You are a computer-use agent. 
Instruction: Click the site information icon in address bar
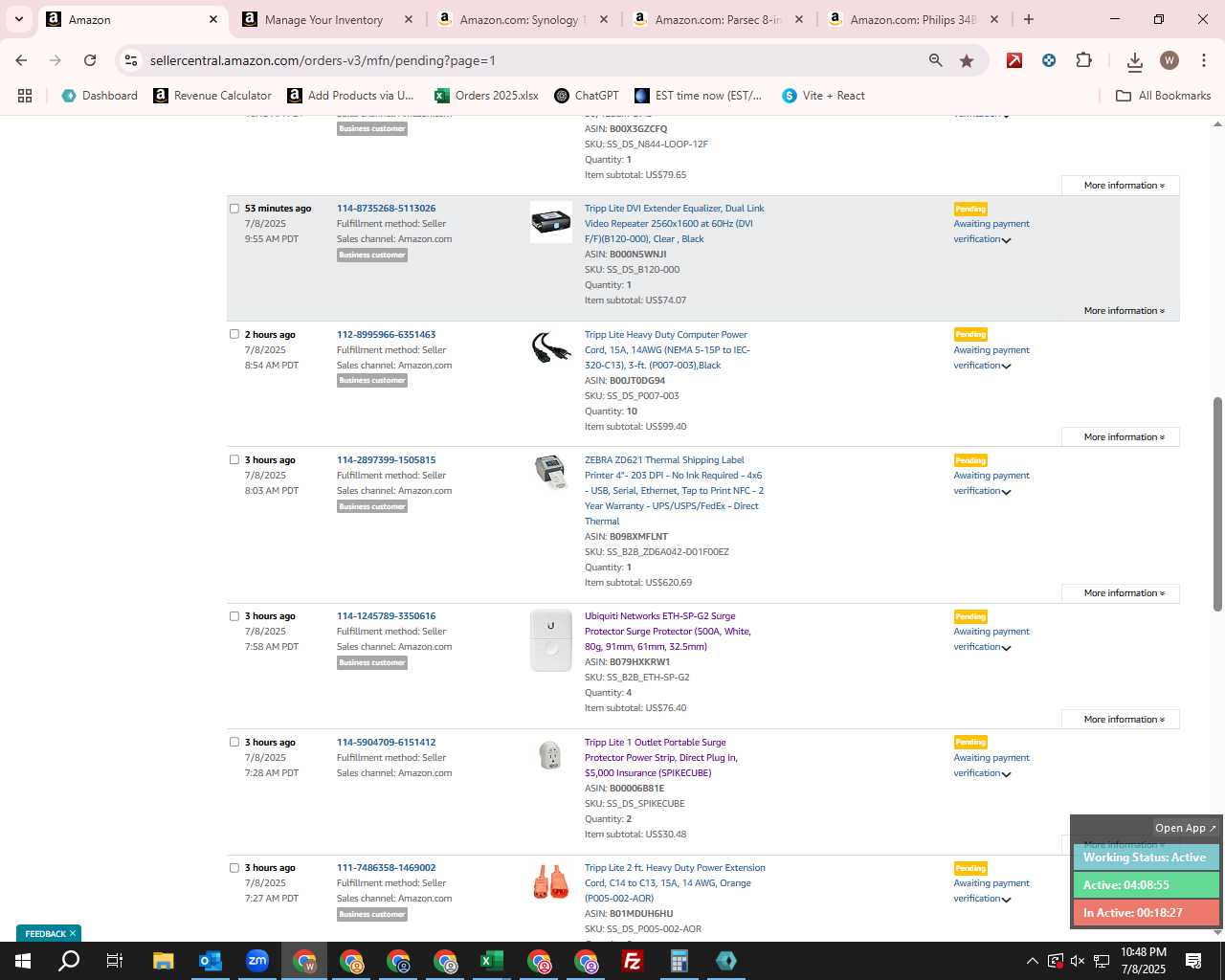point(131,60)
